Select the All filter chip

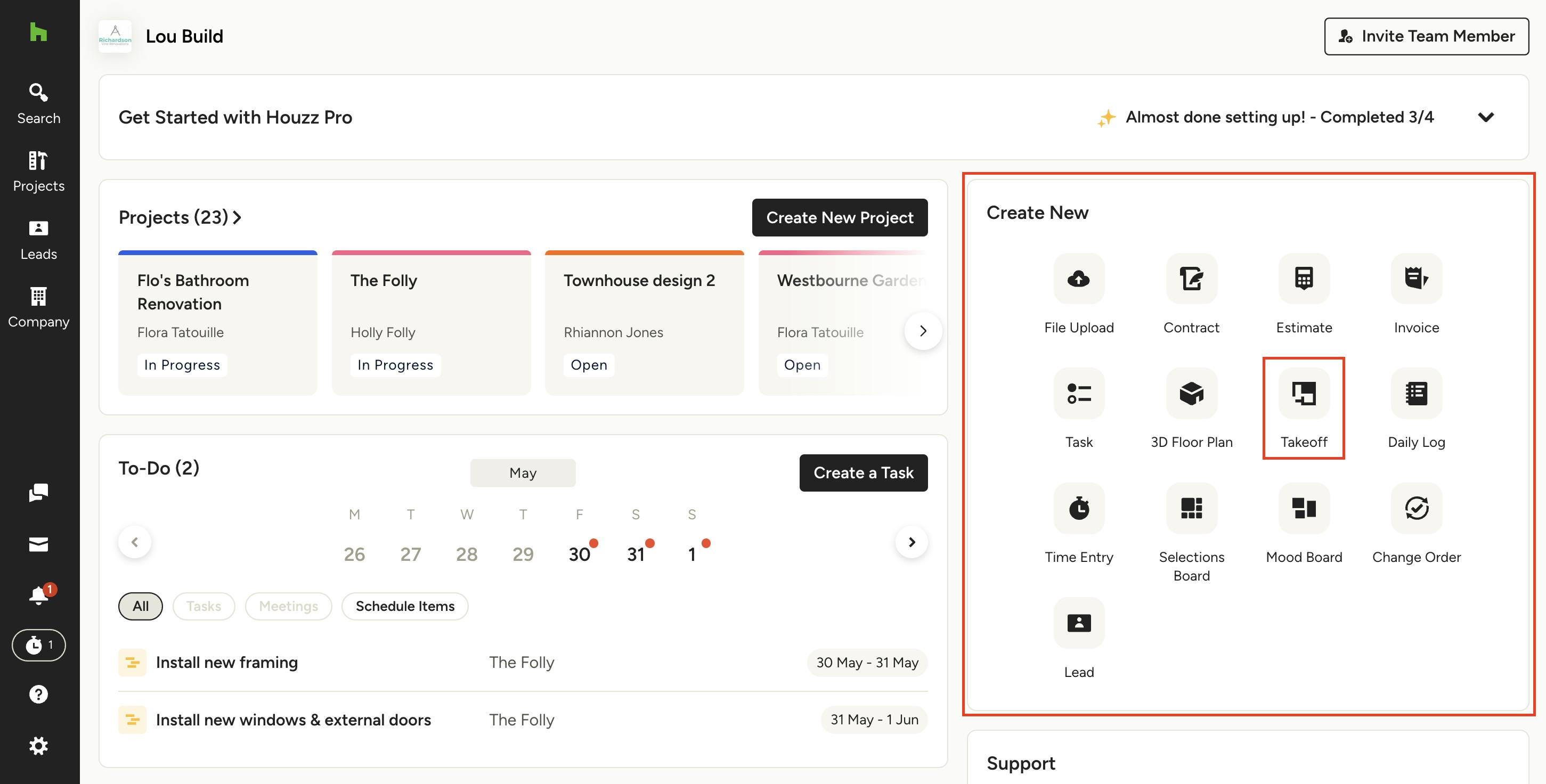pos(141,606)
